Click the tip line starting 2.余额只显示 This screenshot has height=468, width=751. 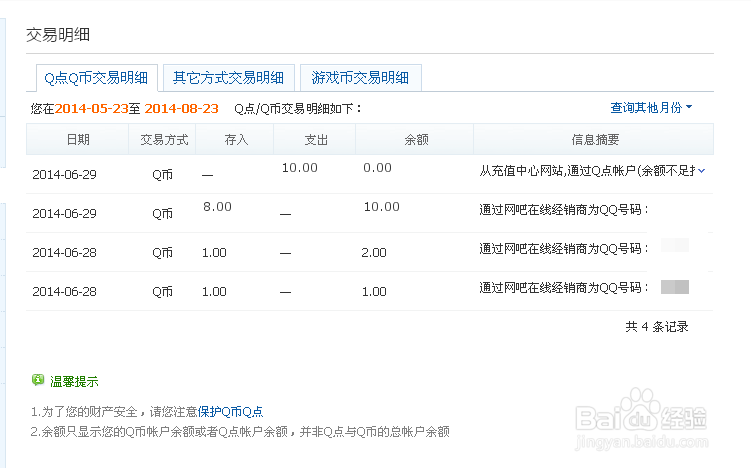point(240,432)
